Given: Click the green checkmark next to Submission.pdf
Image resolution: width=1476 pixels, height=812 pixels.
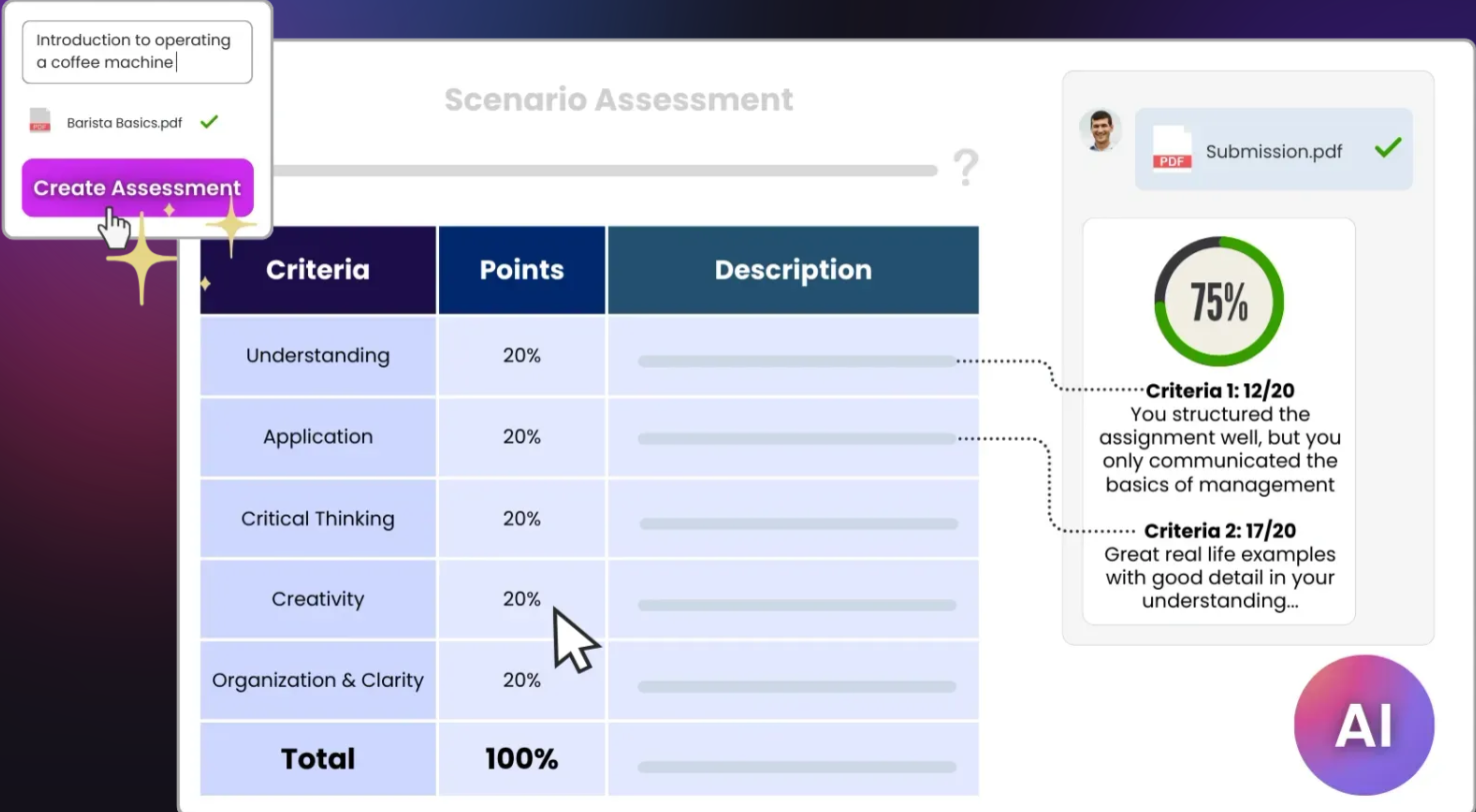Looking at the screenshot, I should click(1387, 149).
